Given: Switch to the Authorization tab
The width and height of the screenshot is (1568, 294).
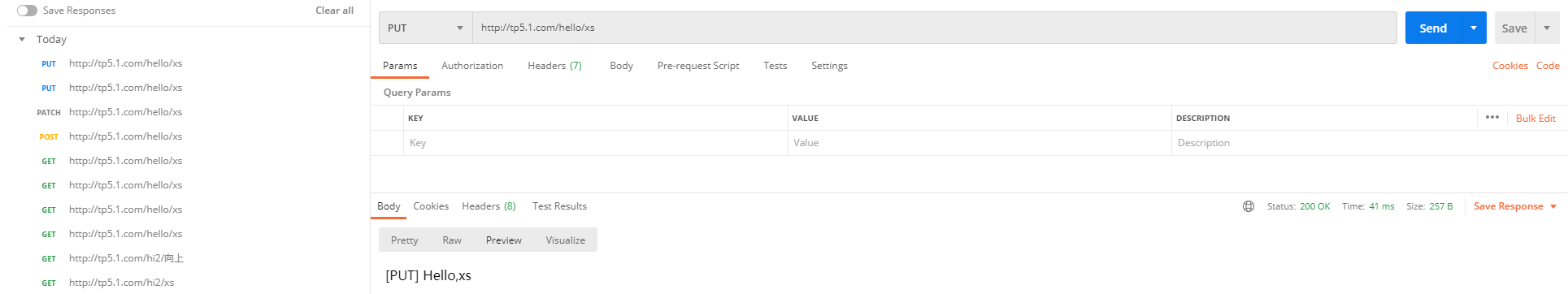Looking at the screenshot, I should tap(472, 66).
